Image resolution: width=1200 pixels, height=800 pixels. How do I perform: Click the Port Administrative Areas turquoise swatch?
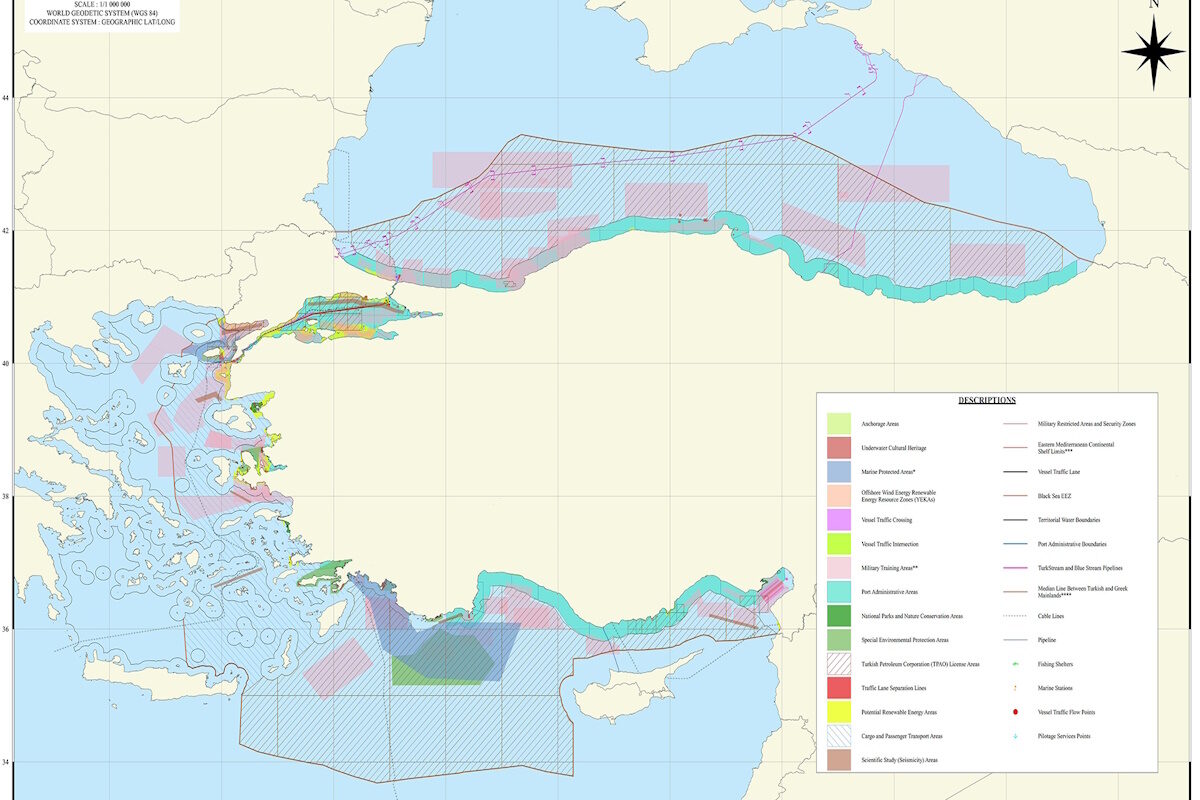coord(840,592)
